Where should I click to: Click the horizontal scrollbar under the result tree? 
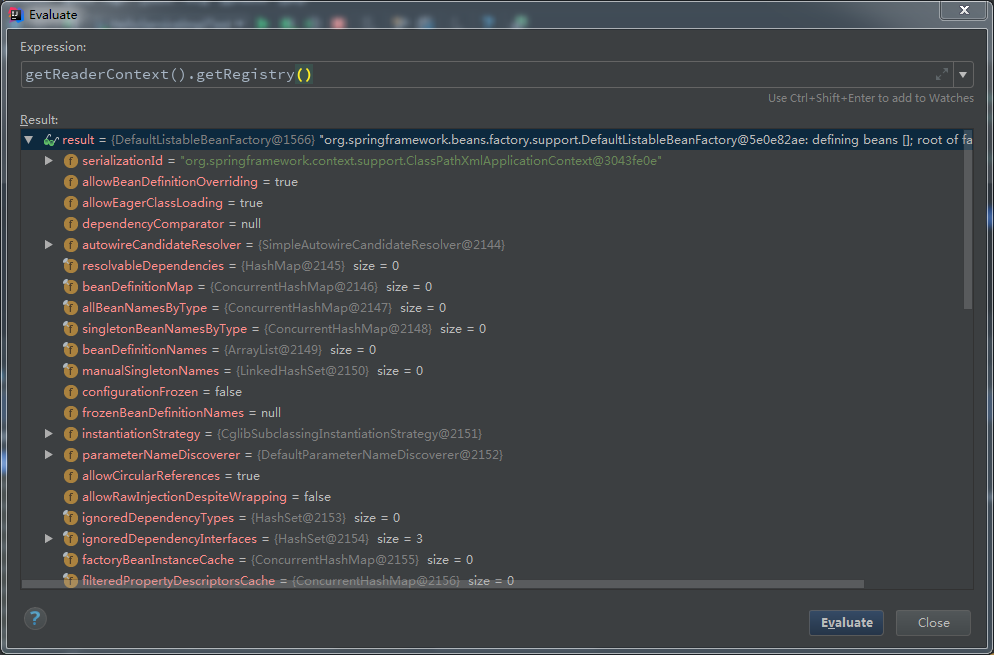(442, 584)
